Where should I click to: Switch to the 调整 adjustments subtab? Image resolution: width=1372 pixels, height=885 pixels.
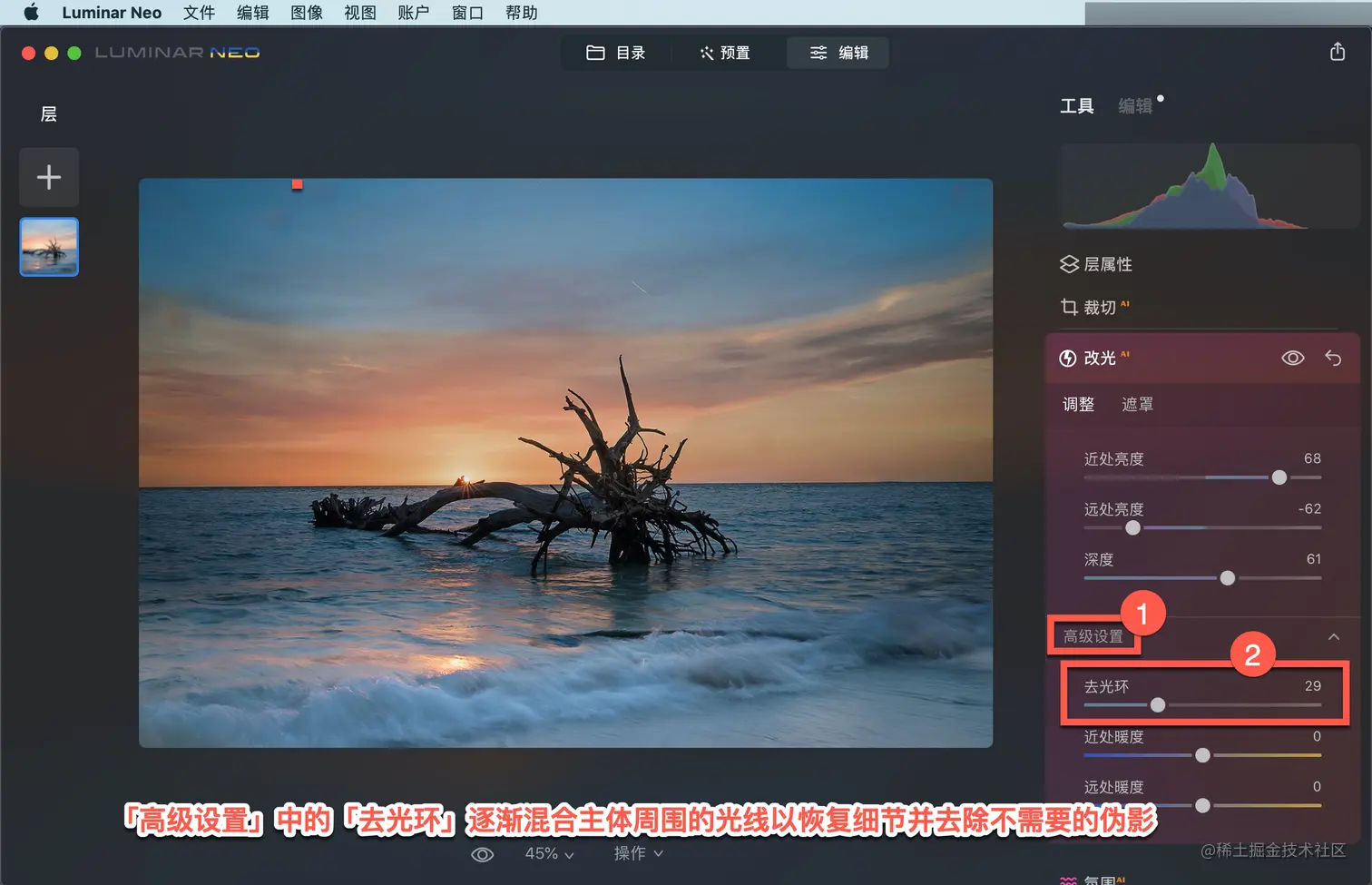[1079, 405]
